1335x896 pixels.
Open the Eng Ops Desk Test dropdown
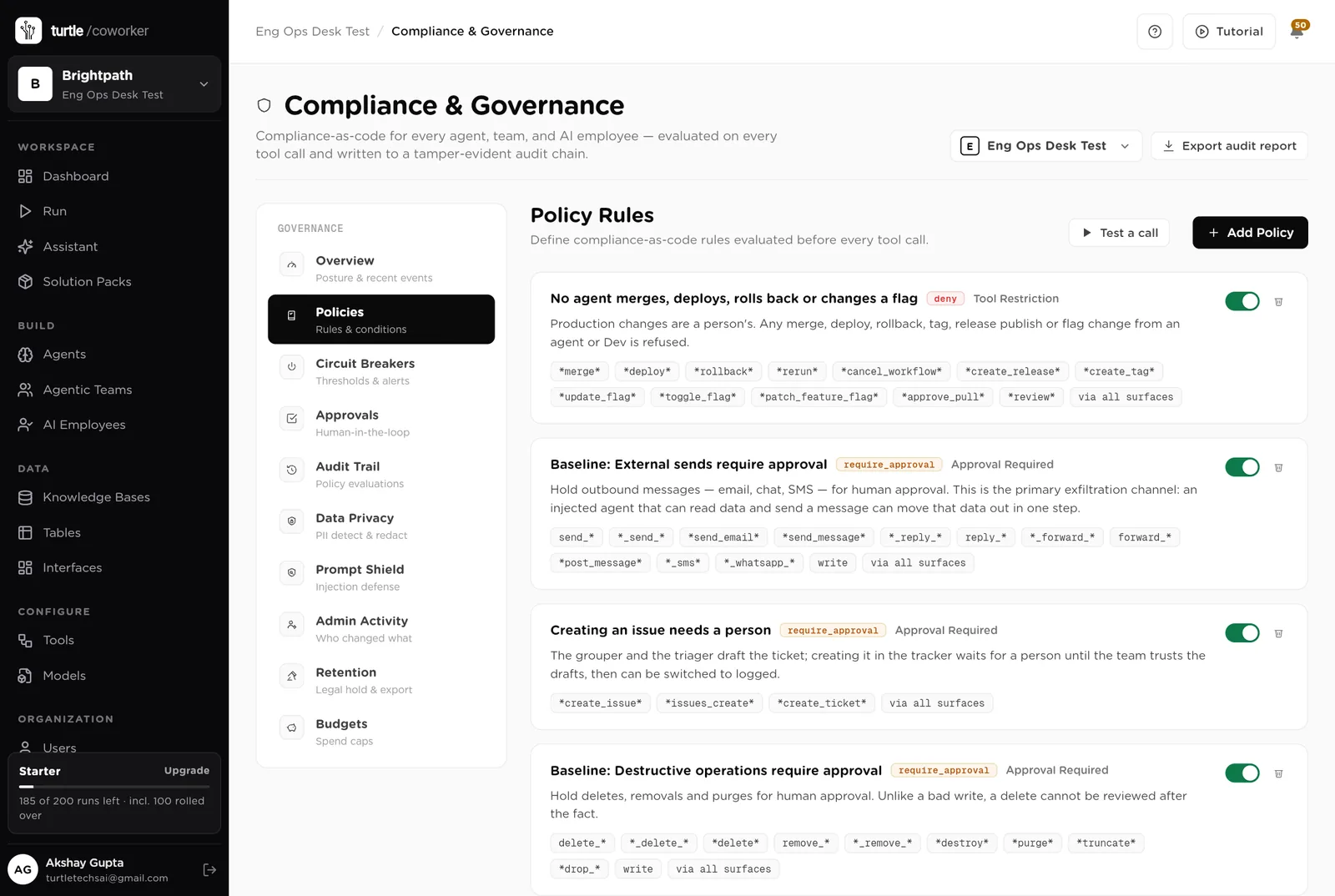tap(1045, 146)
